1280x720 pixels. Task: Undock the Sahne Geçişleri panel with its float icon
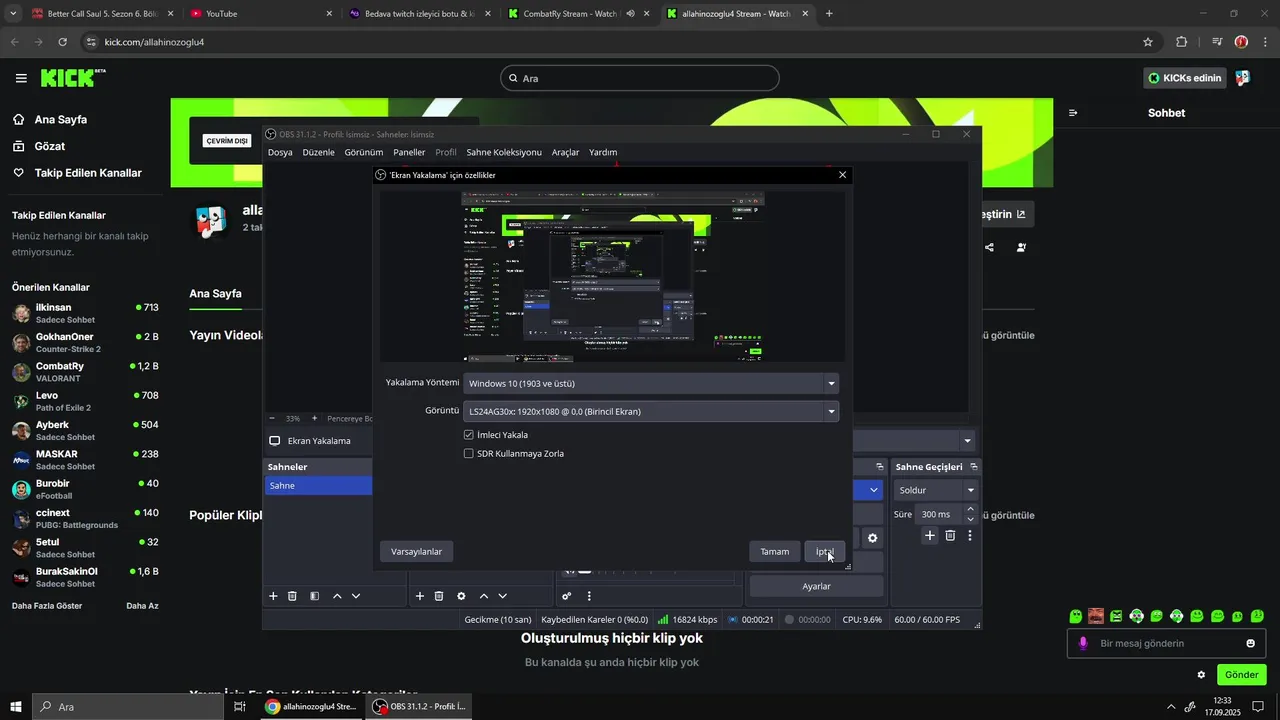974,467
